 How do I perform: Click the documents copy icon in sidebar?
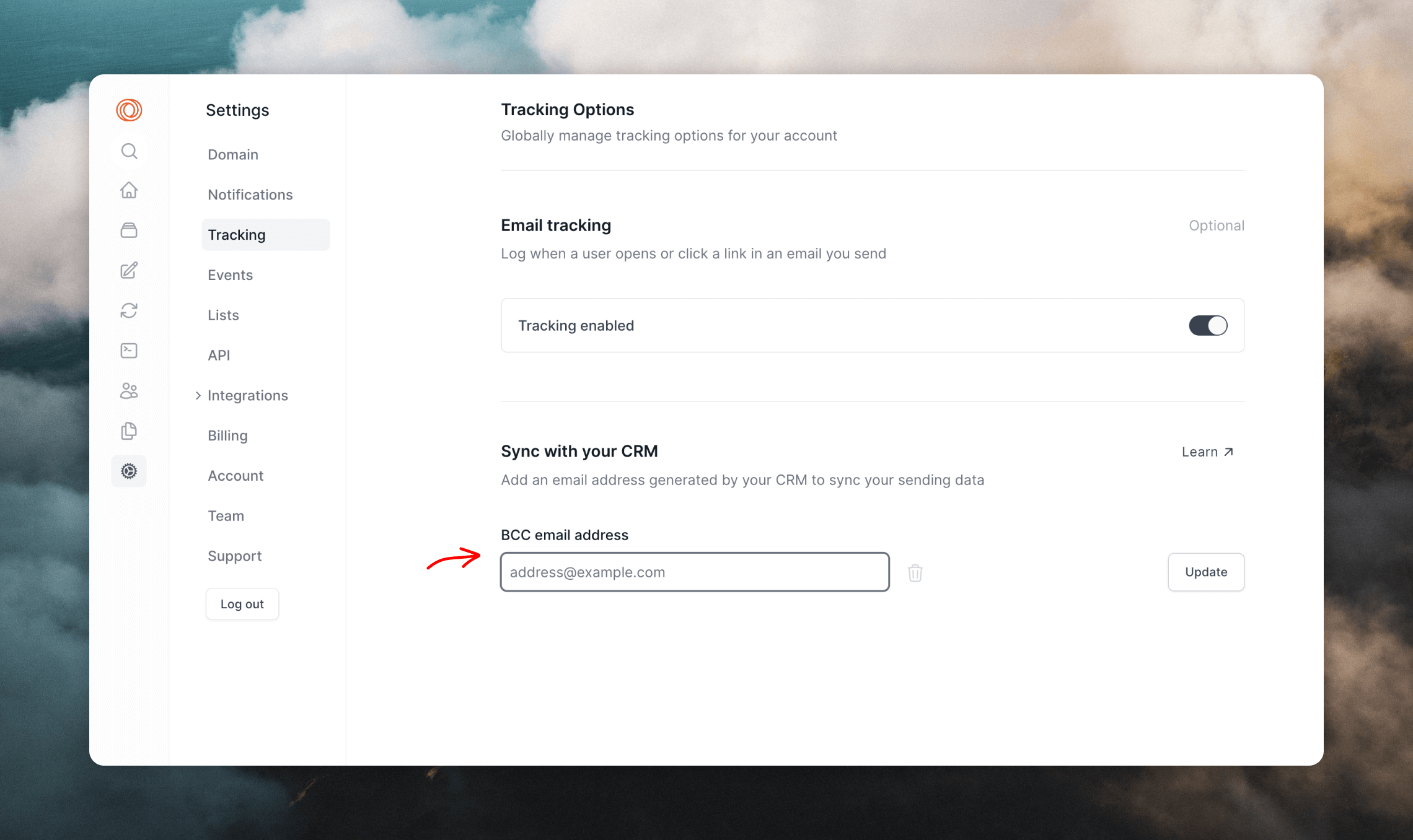pos(129,431)
